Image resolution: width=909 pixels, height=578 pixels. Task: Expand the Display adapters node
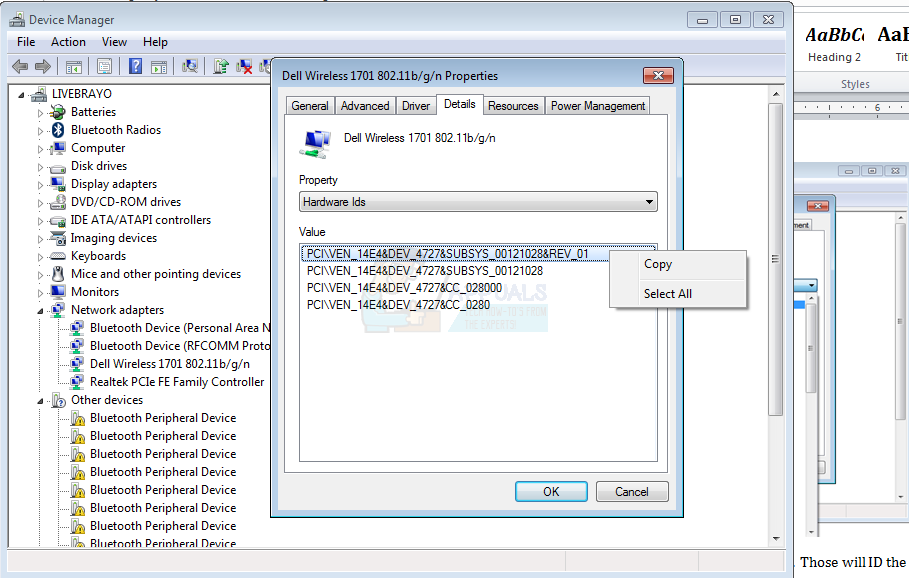(x=40, y=185)
